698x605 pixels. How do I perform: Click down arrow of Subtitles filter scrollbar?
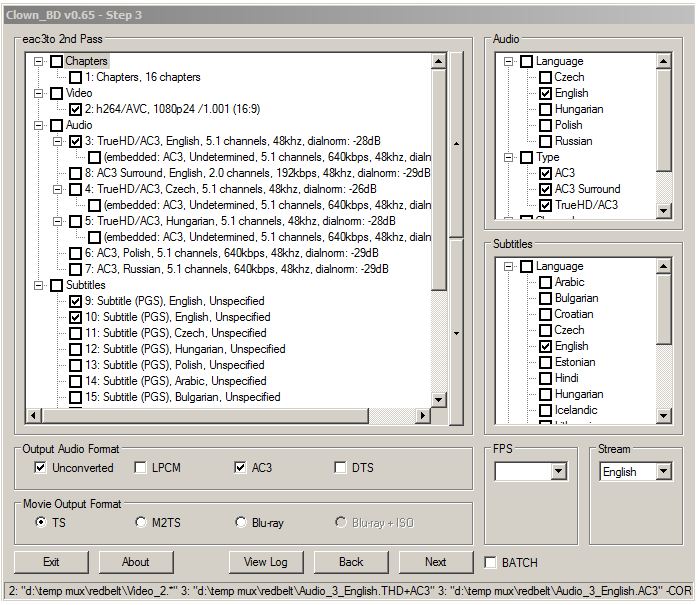pyautogui.click(x=663, y=416)
